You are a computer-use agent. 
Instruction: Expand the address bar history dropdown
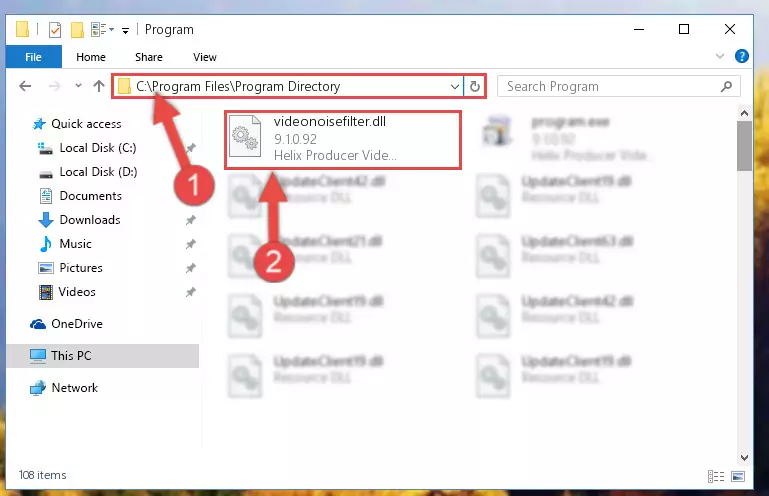(x=455, y=87)
